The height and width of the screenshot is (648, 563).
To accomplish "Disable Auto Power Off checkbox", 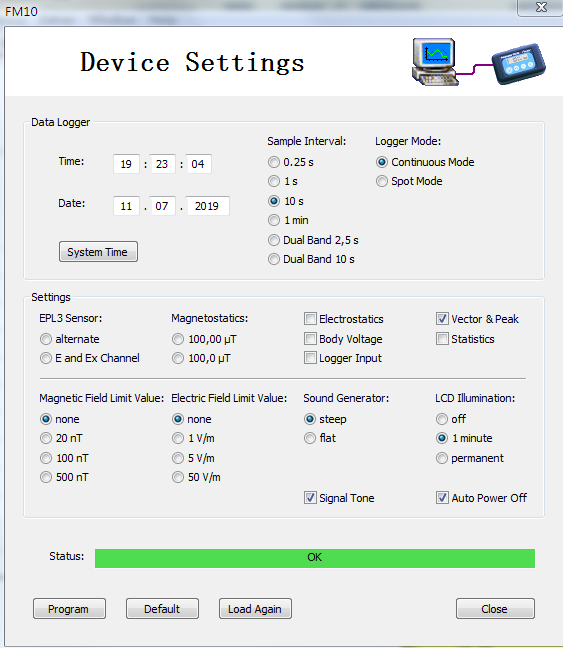I will point(442,498).
